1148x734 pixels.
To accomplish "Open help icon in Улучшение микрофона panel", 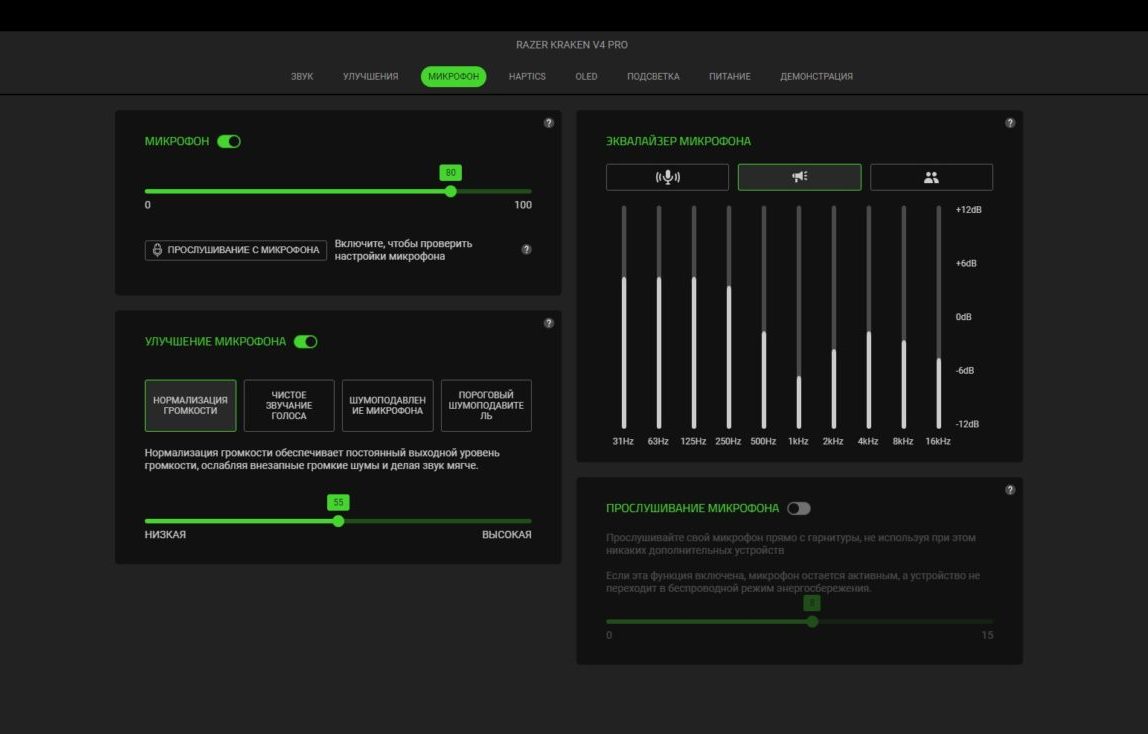I will pos(549,323).
